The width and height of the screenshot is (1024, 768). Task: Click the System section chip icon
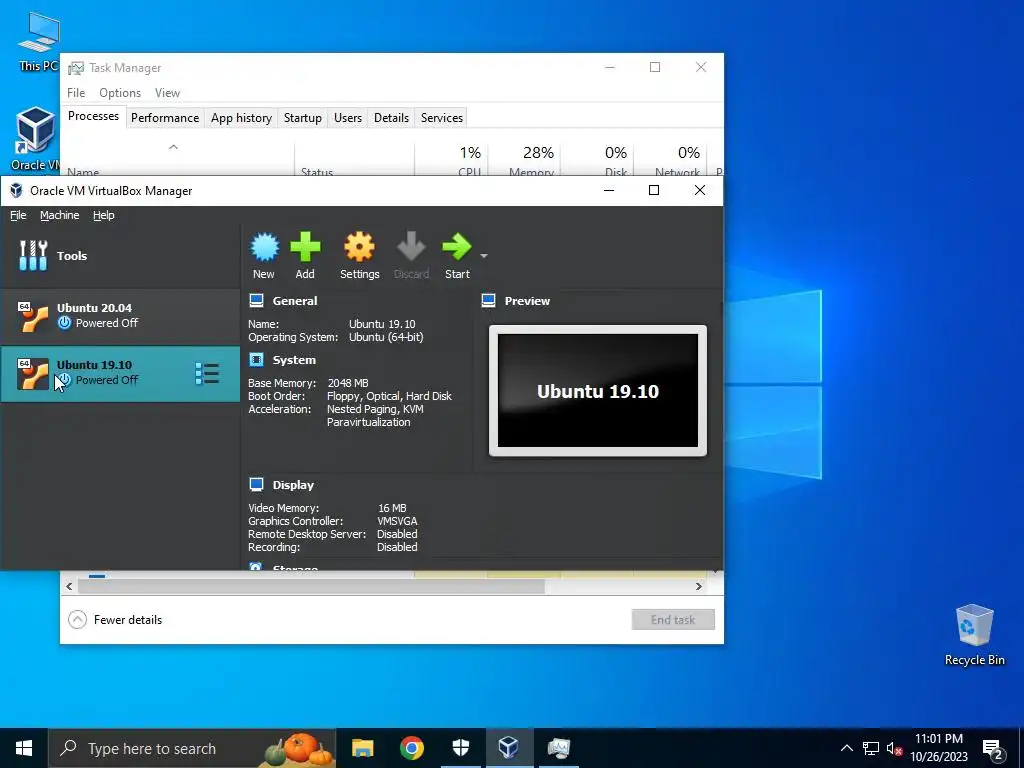[x=257, y=360]
